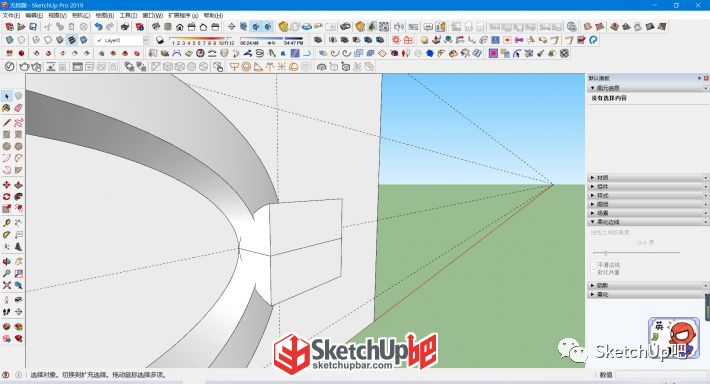Toggle the 平滑法线 checkbox
The width and height of the screenshot is (710, 384).
pyautogui.click(x=595, y=265)
